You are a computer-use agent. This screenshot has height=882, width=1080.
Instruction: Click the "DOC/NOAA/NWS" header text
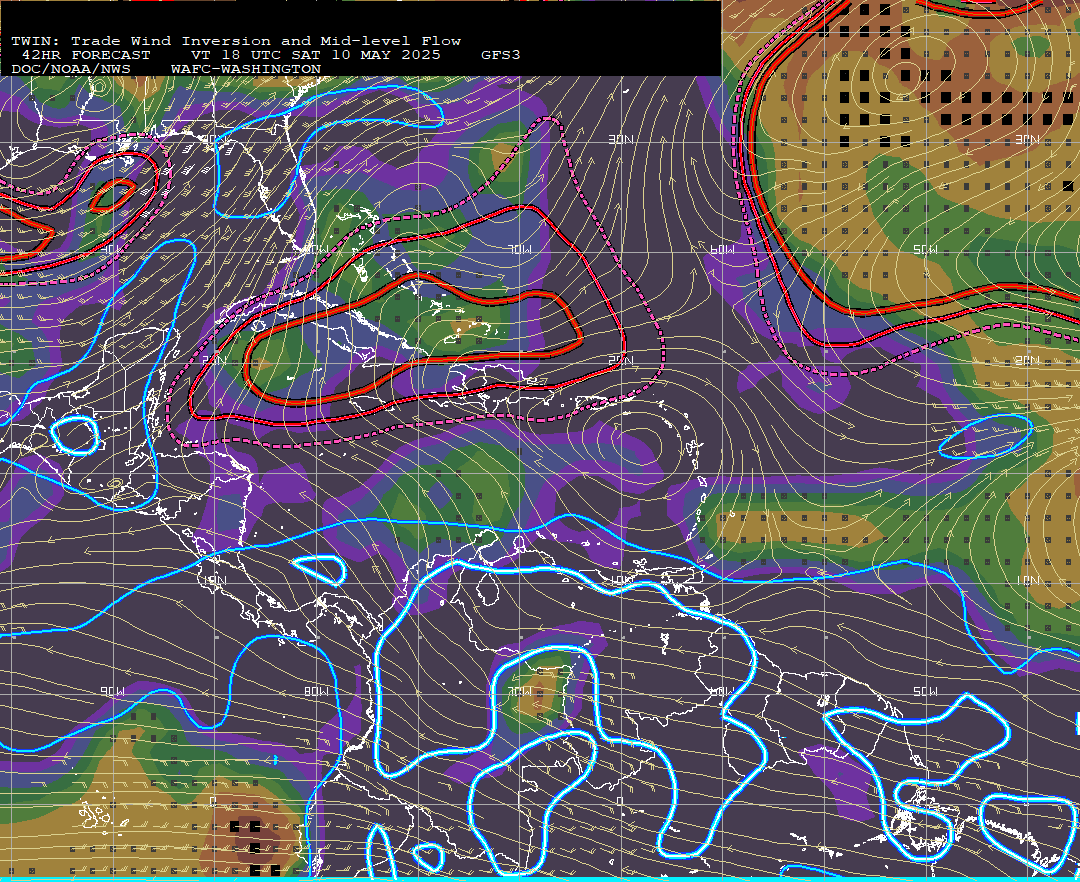(x=71, y=69)
